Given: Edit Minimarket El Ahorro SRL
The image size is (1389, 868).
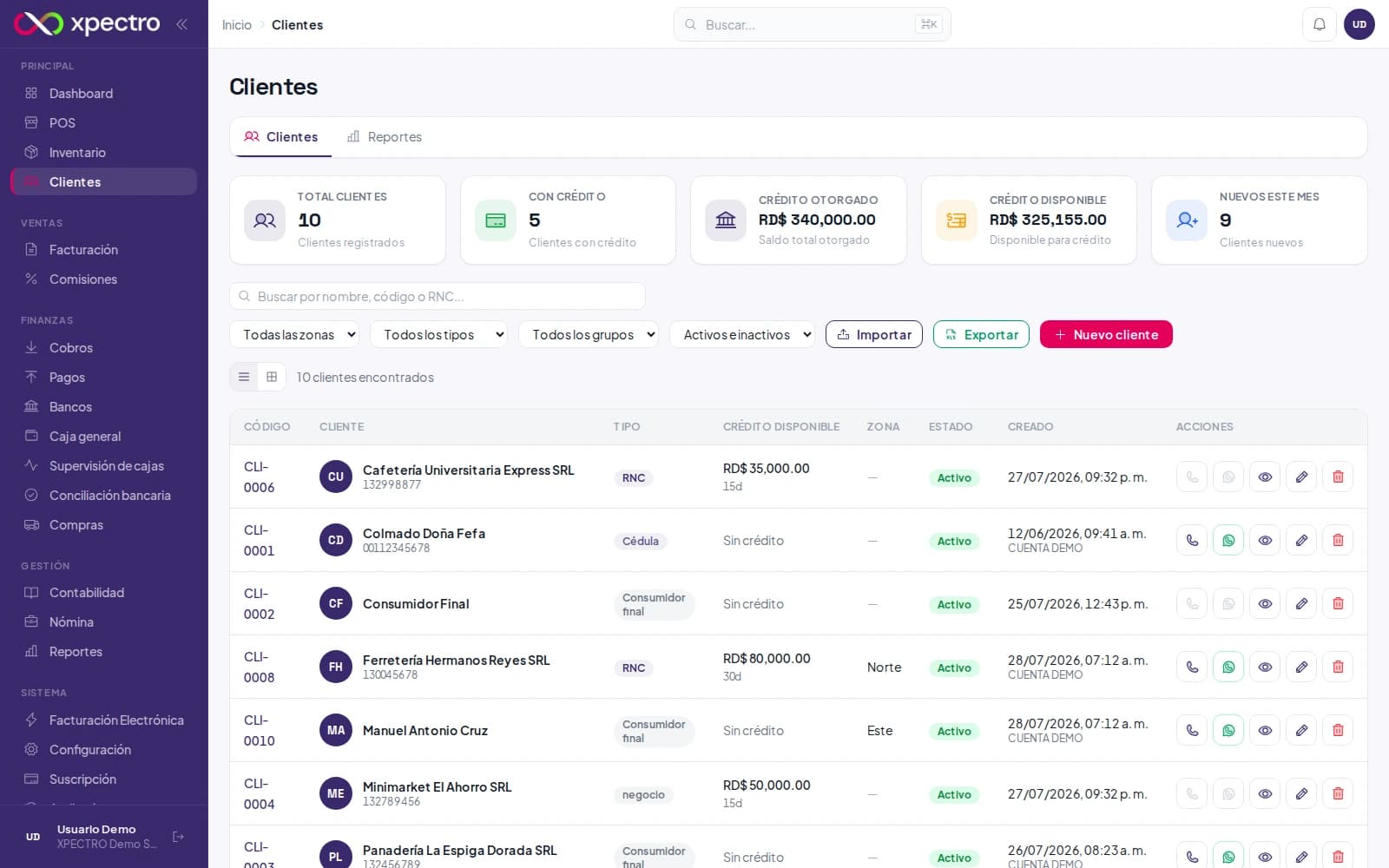Looking at the screenshot, I should [1301, 793].
